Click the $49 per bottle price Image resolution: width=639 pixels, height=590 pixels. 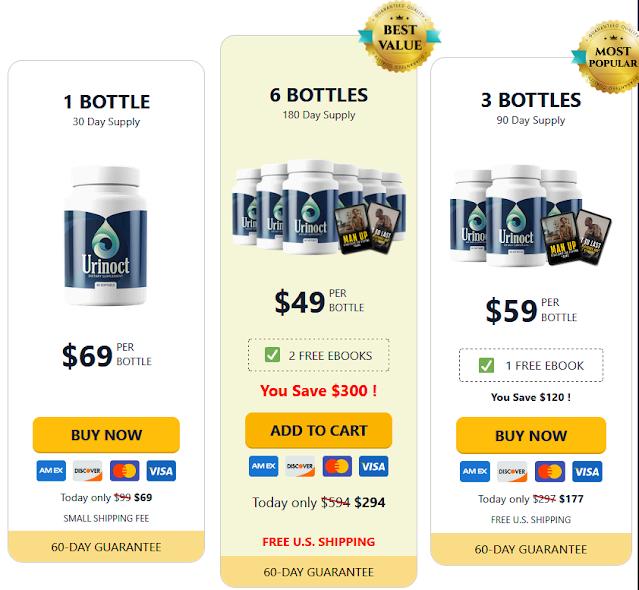[319, 302]
